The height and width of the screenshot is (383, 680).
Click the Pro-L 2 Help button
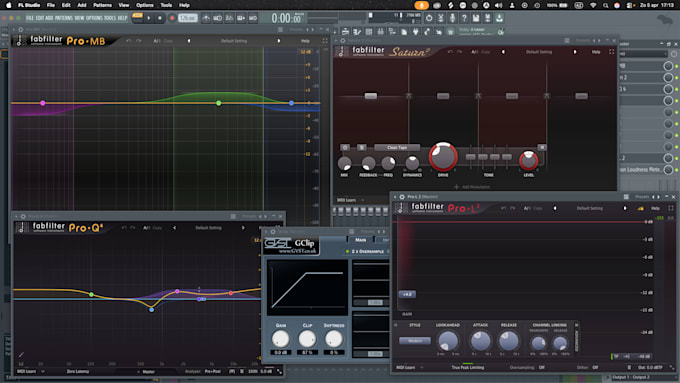(x=655, y=208)
